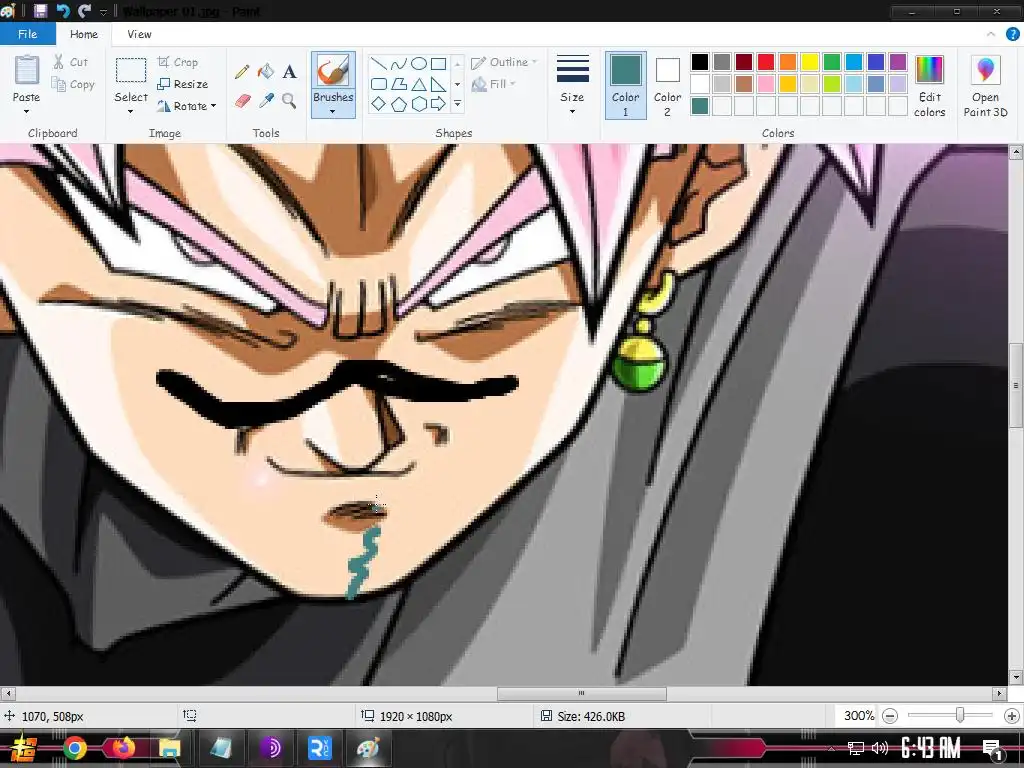Collapse the ribbon with the chevron
This screenshot has width=1024, height=768.
click(x=991, y=34)
